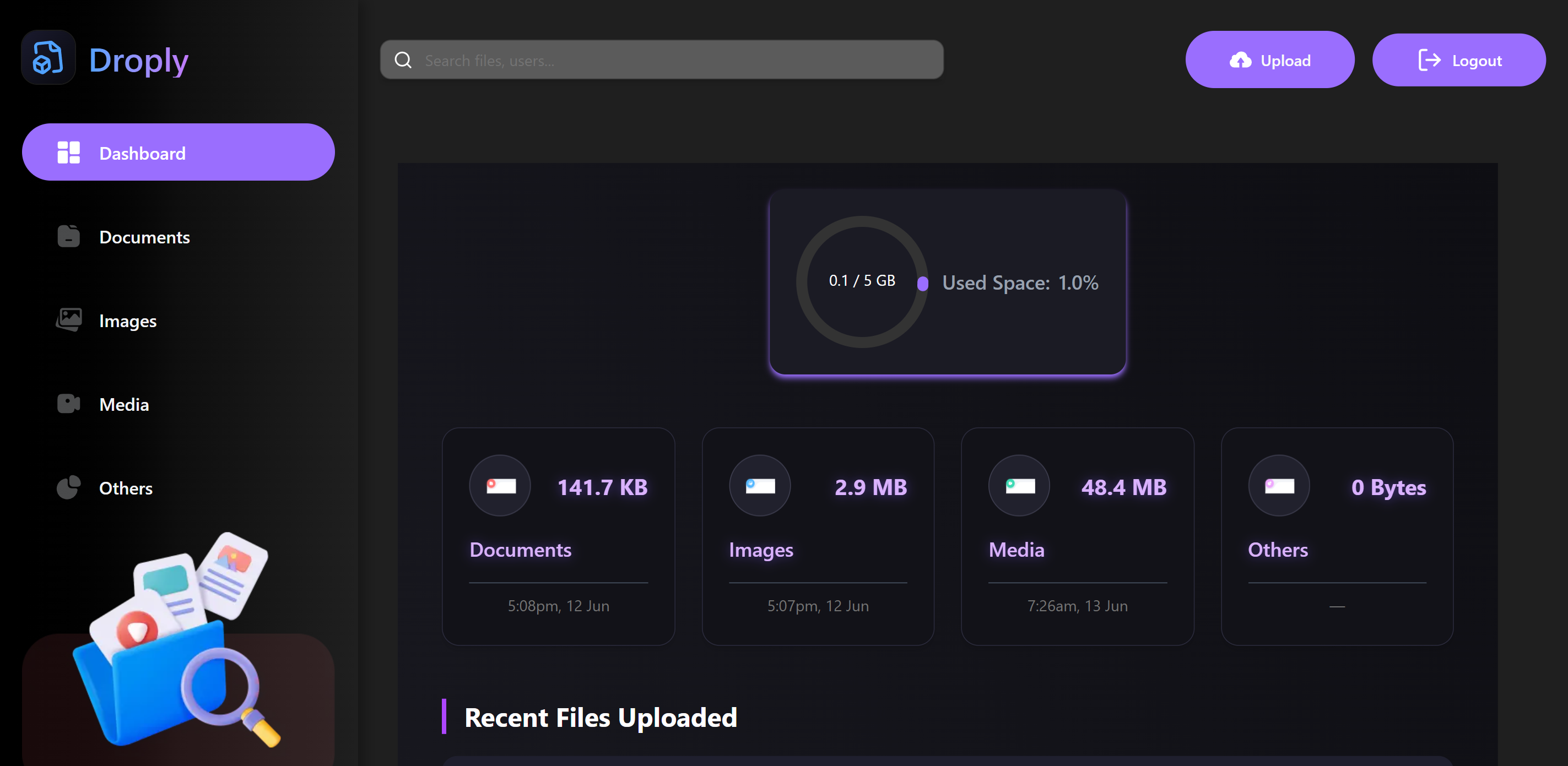
Task: Click the cloud upload icon
Action: 1240,60
